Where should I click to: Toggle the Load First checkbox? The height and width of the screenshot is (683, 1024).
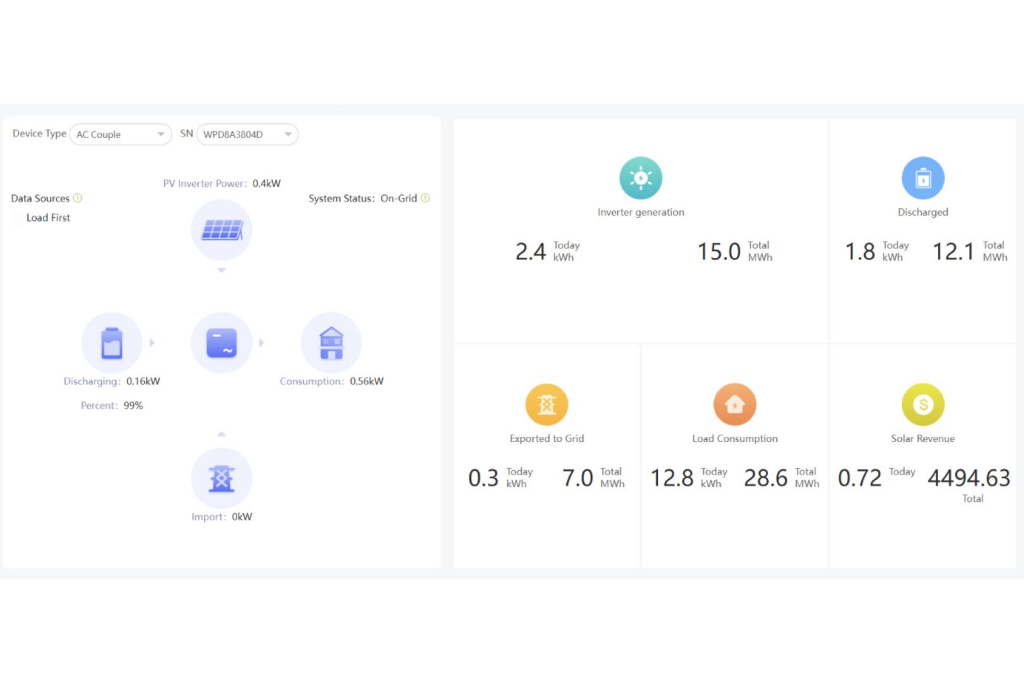tap(17, 218)
